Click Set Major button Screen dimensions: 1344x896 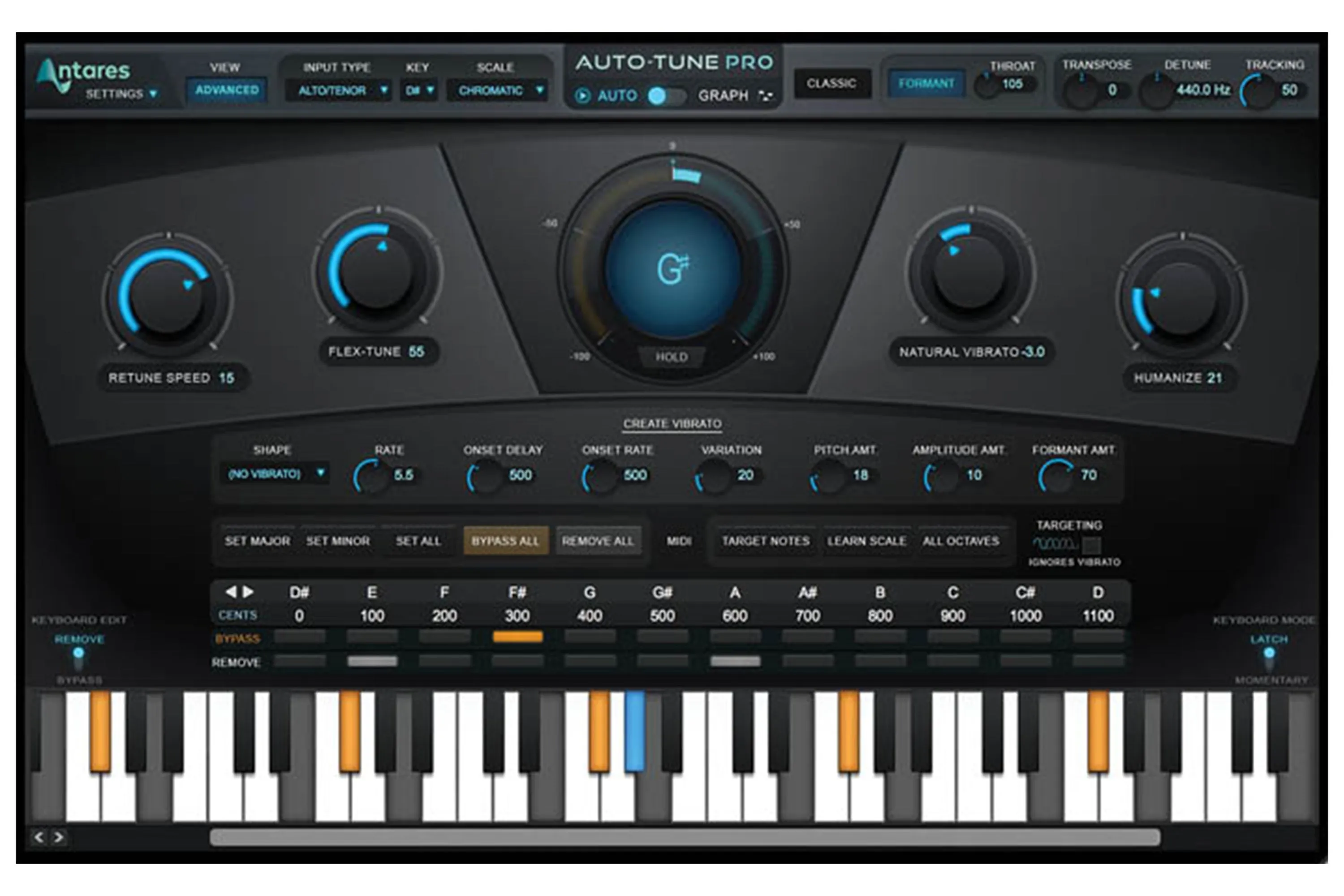[257, 541]
